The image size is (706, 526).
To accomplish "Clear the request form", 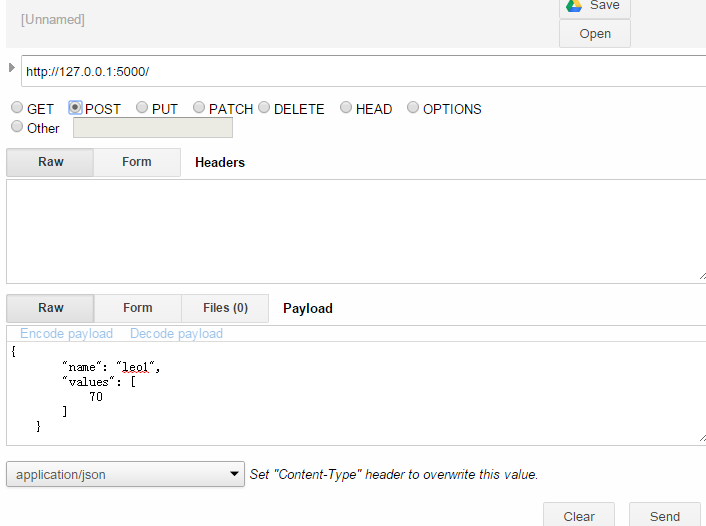I will pyautogui.click(x=579, y=515).
